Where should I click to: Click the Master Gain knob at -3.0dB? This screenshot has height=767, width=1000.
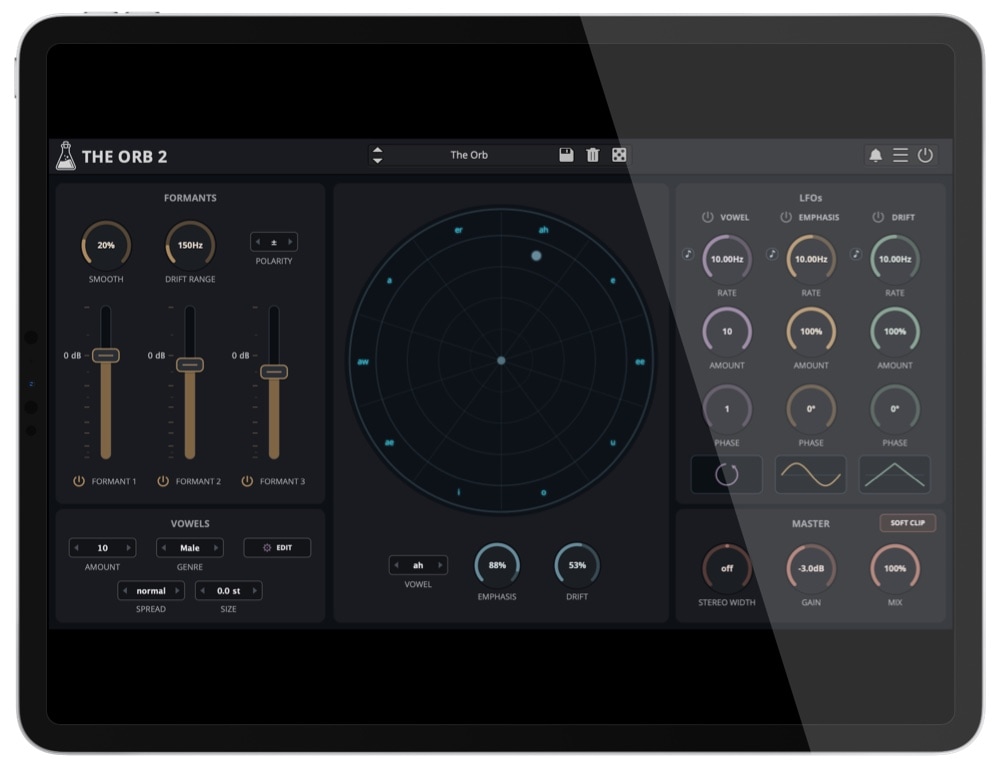tap(811, 568)
